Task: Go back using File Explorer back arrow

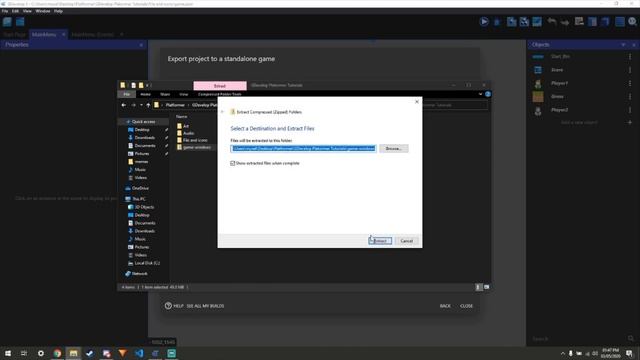Action: tap(124, 105)
